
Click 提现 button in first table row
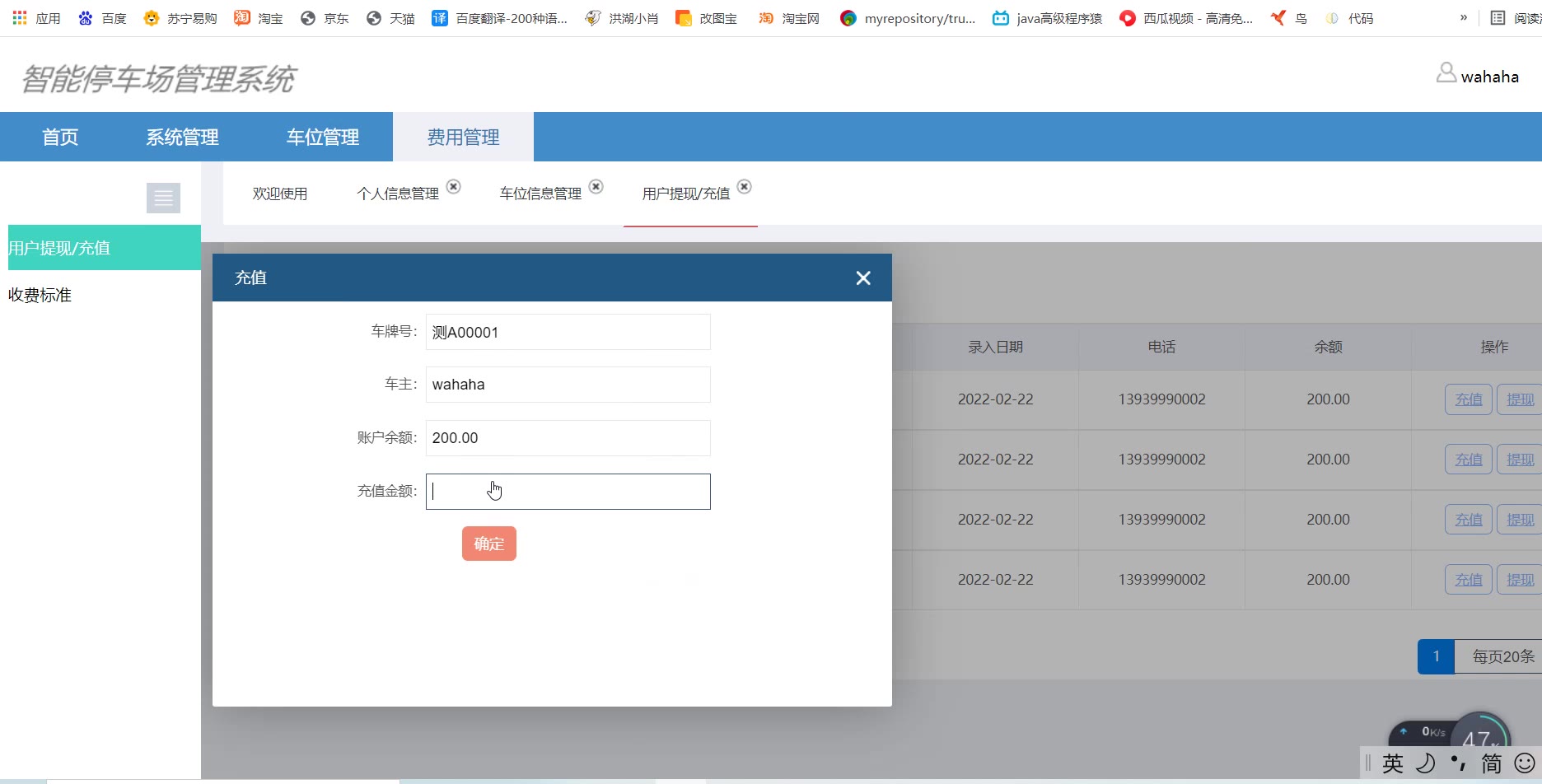(x=1520, y=399)
